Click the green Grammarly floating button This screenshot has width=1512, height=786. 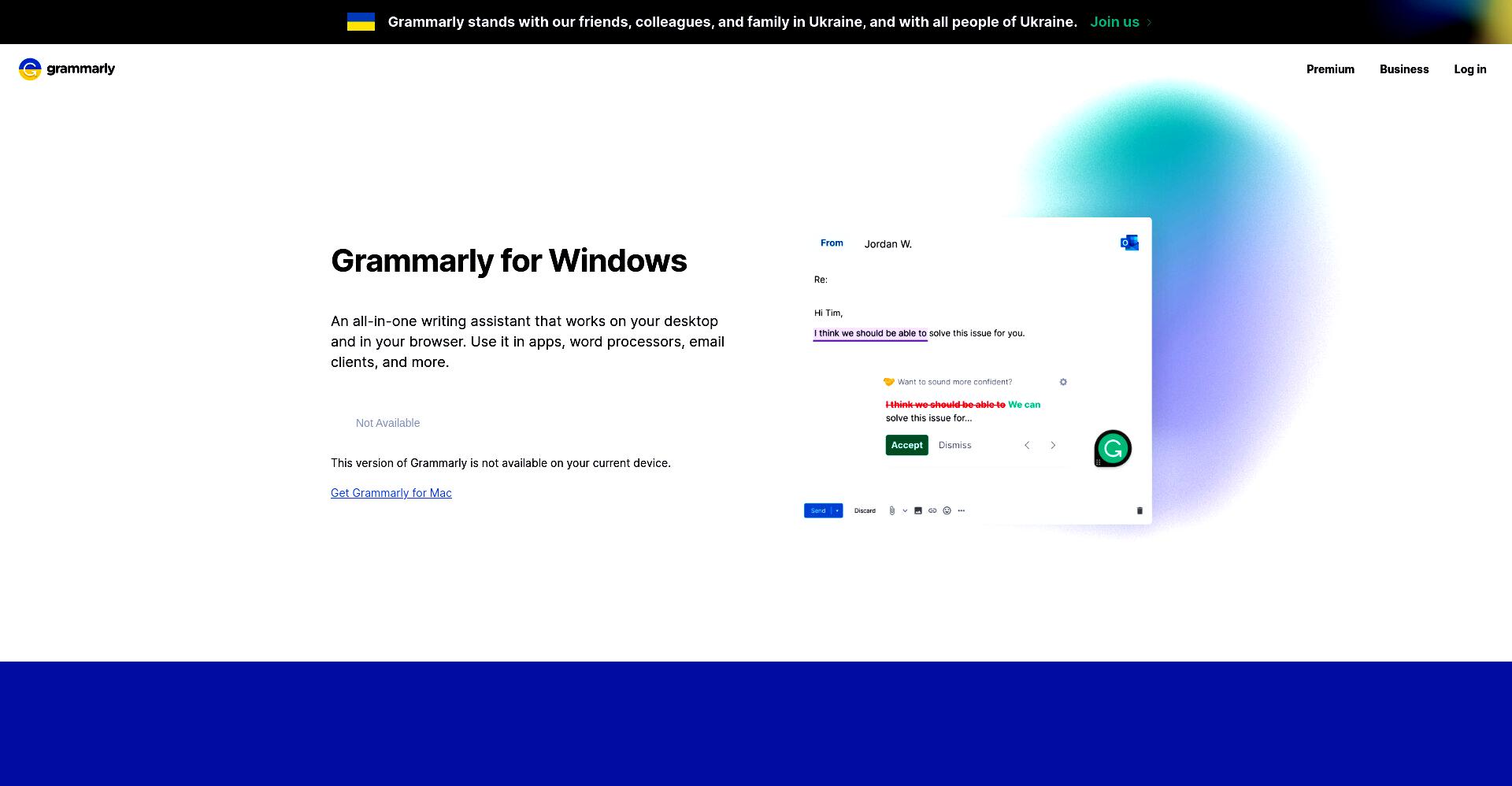[1113, 449]
